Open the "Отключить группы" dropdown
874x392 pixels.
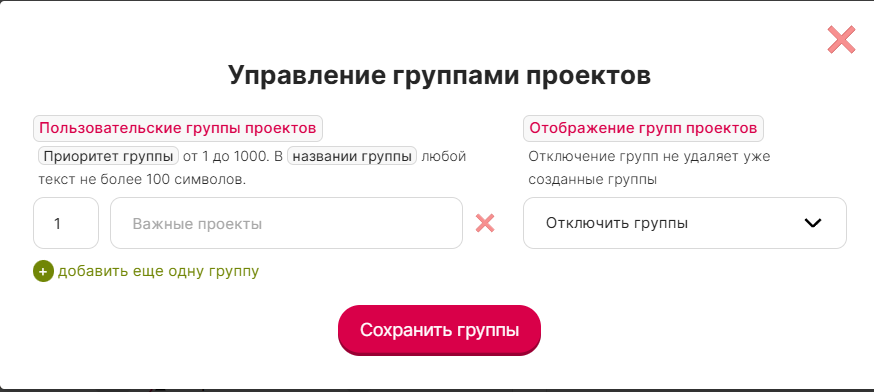[x=684, y=223]
